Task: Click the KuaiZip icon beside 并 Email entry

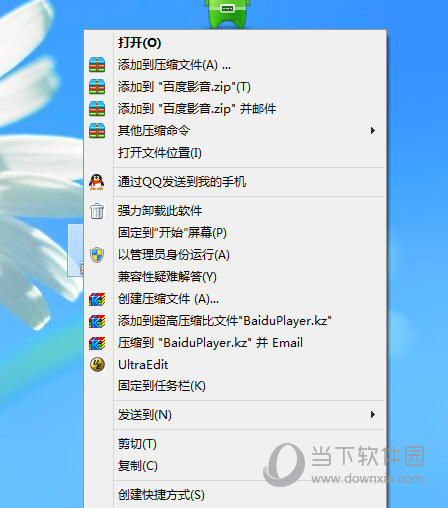Action: pos(97,343)
